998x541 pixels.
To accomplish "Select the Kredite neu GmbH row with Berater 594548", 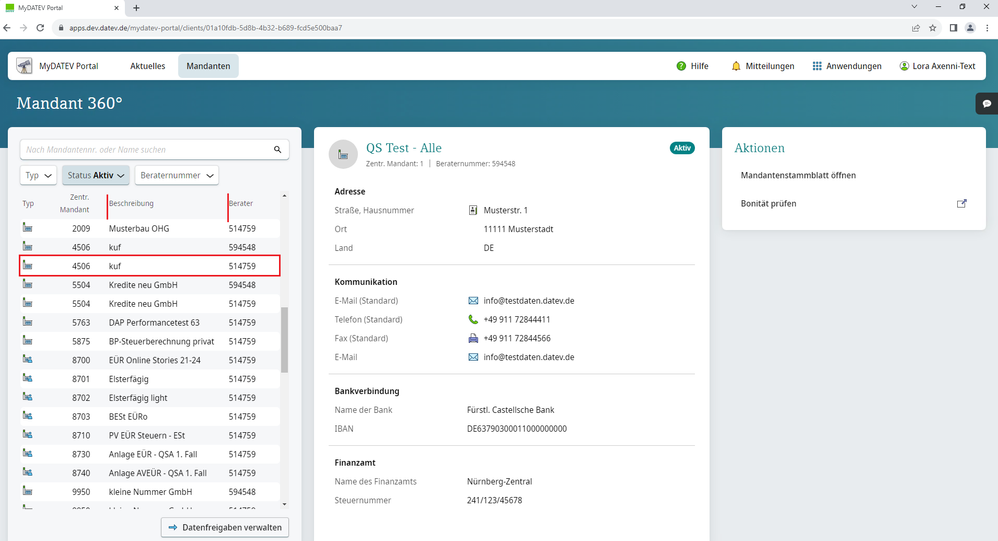I will 150,285.
